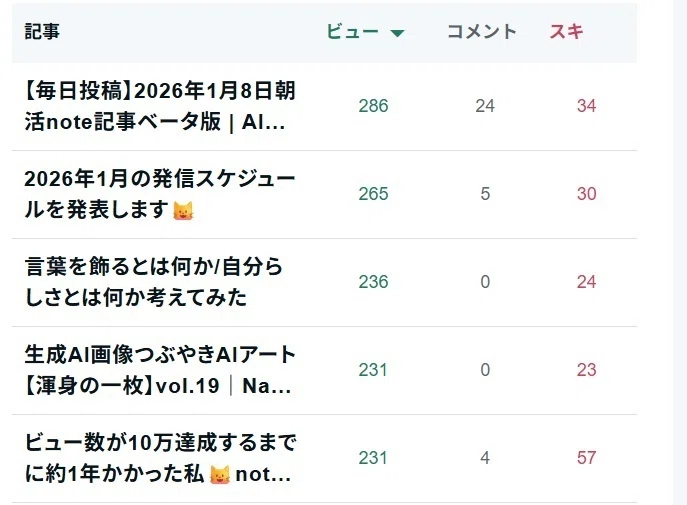Open the 言葉を飾るとは何か article
687x505 pixels.
(154, 282)
